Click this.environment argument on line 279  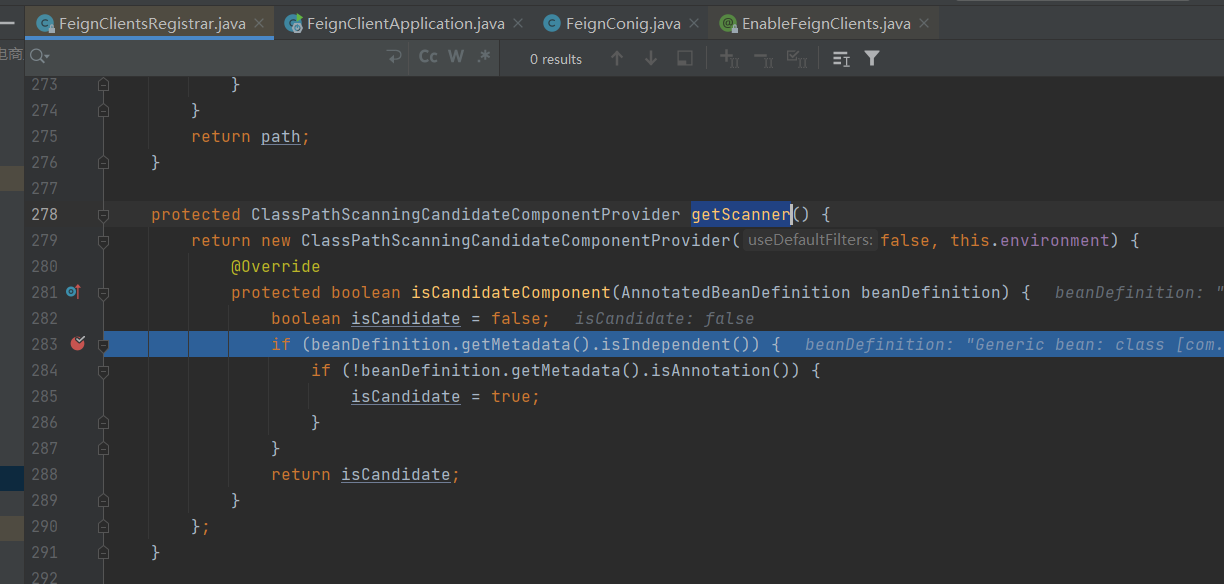(x=1030, y=240)
